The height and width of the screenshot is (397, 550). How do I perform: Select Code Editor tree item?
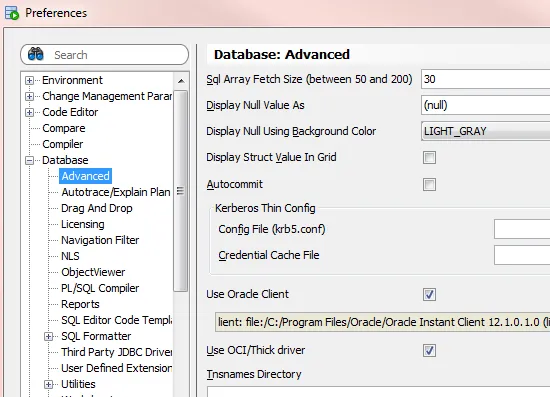tap(70, 112)
